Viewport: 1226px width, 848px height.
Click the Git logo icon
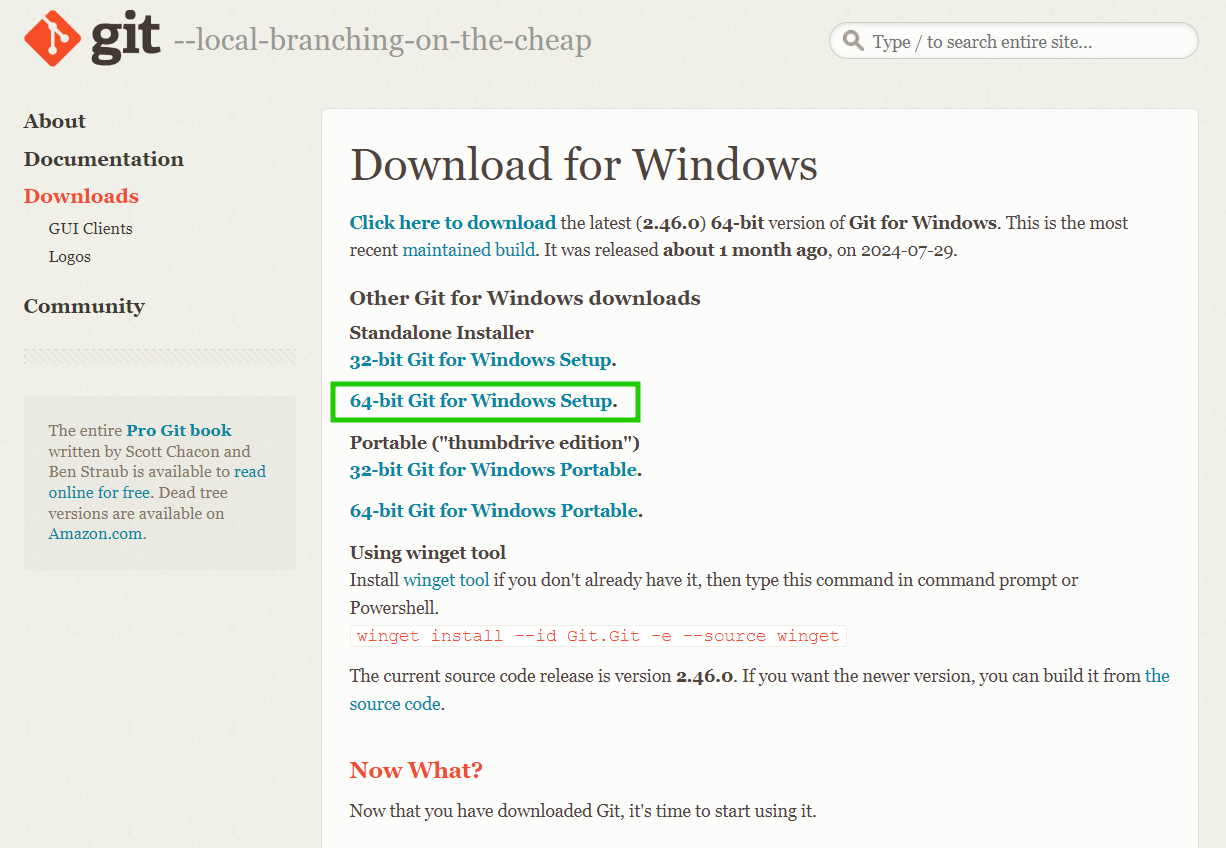tap(52, 38)
